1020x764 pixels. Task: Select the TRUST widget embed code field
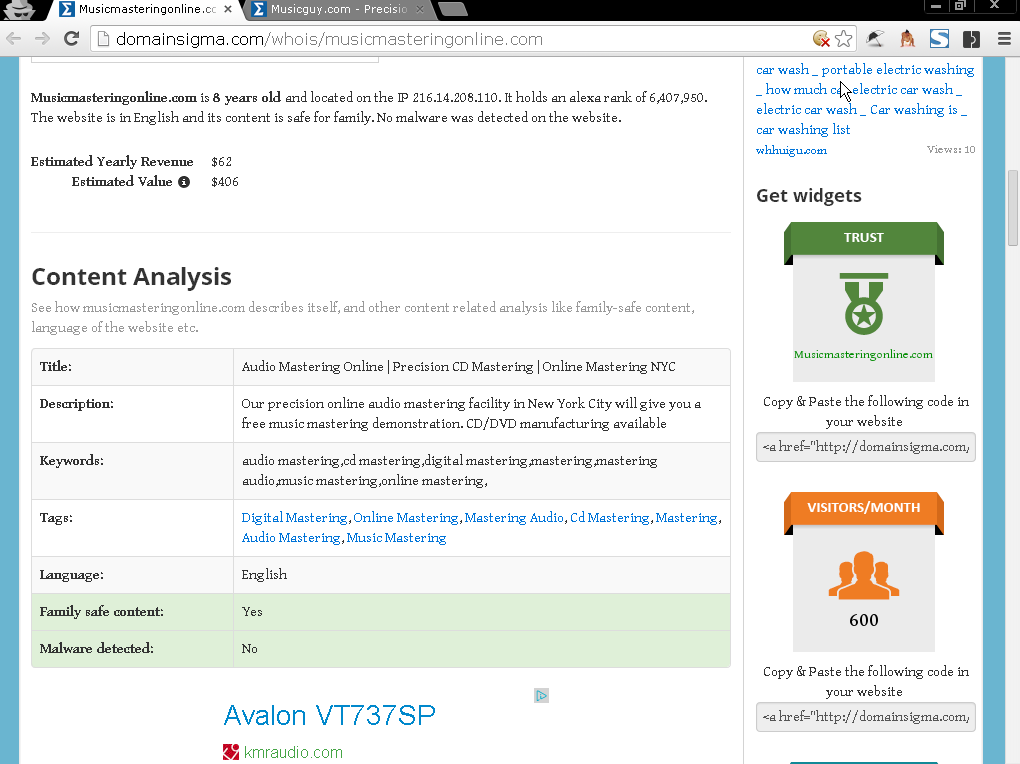[865, 447]
